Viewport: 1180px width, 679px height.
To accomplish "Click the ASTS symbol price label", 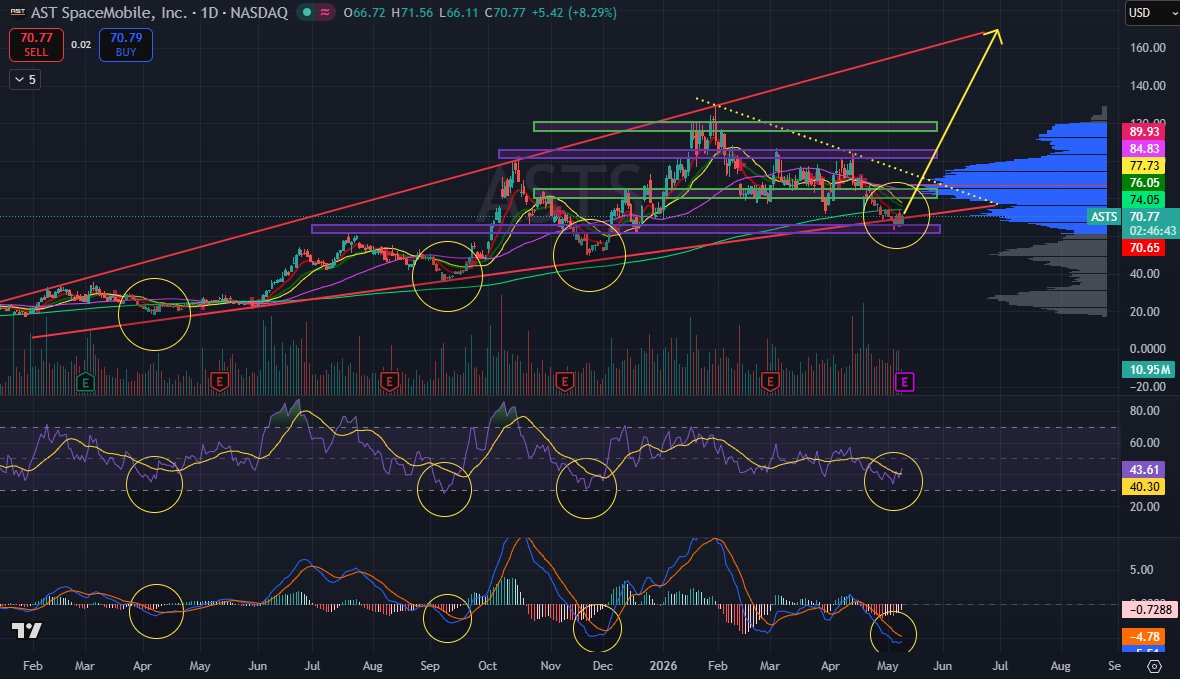I will (x=1104, y=217).
